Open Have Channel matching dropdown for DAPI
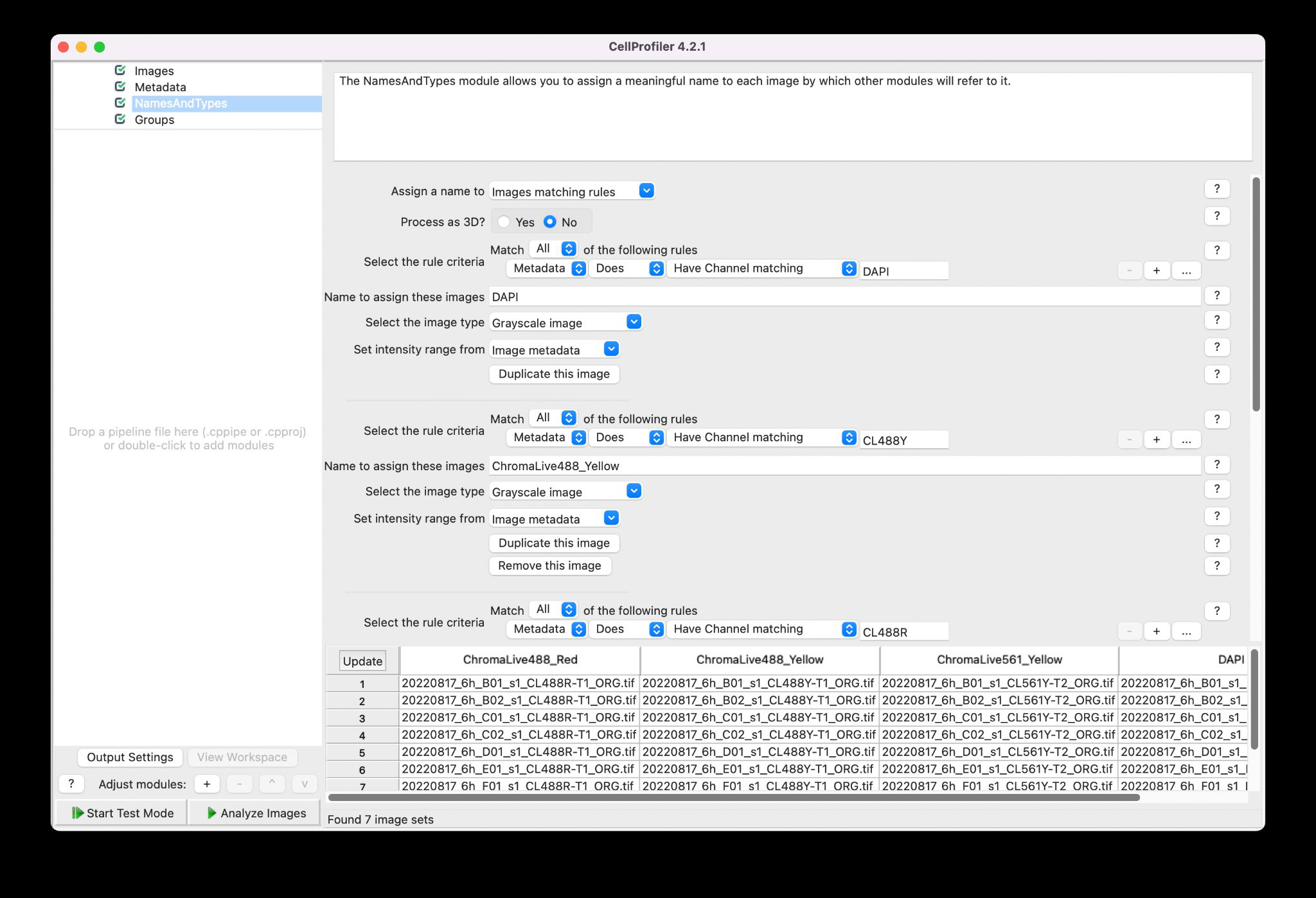 761,269
